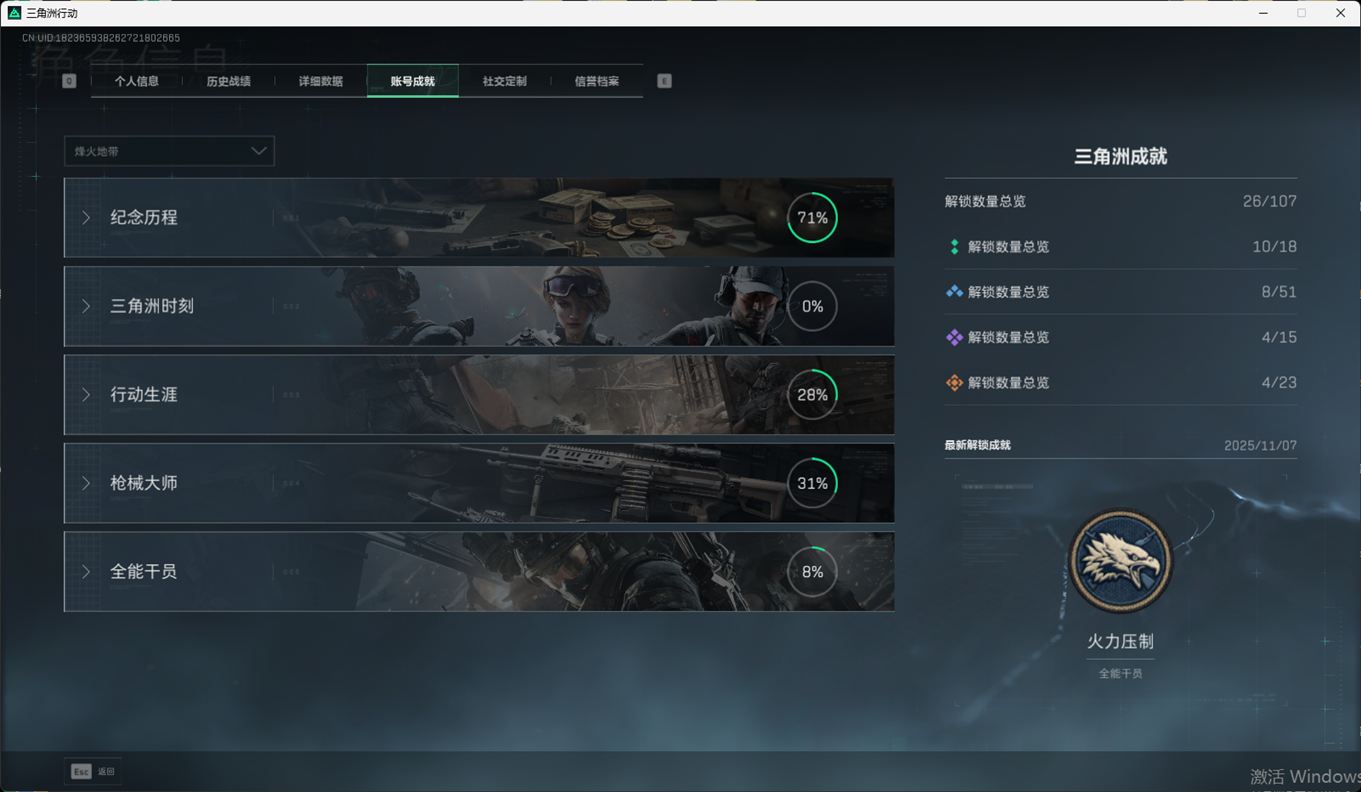Click the blue diamond tier achievement icon
This screenshot has width=1361, height=792.
954,292
